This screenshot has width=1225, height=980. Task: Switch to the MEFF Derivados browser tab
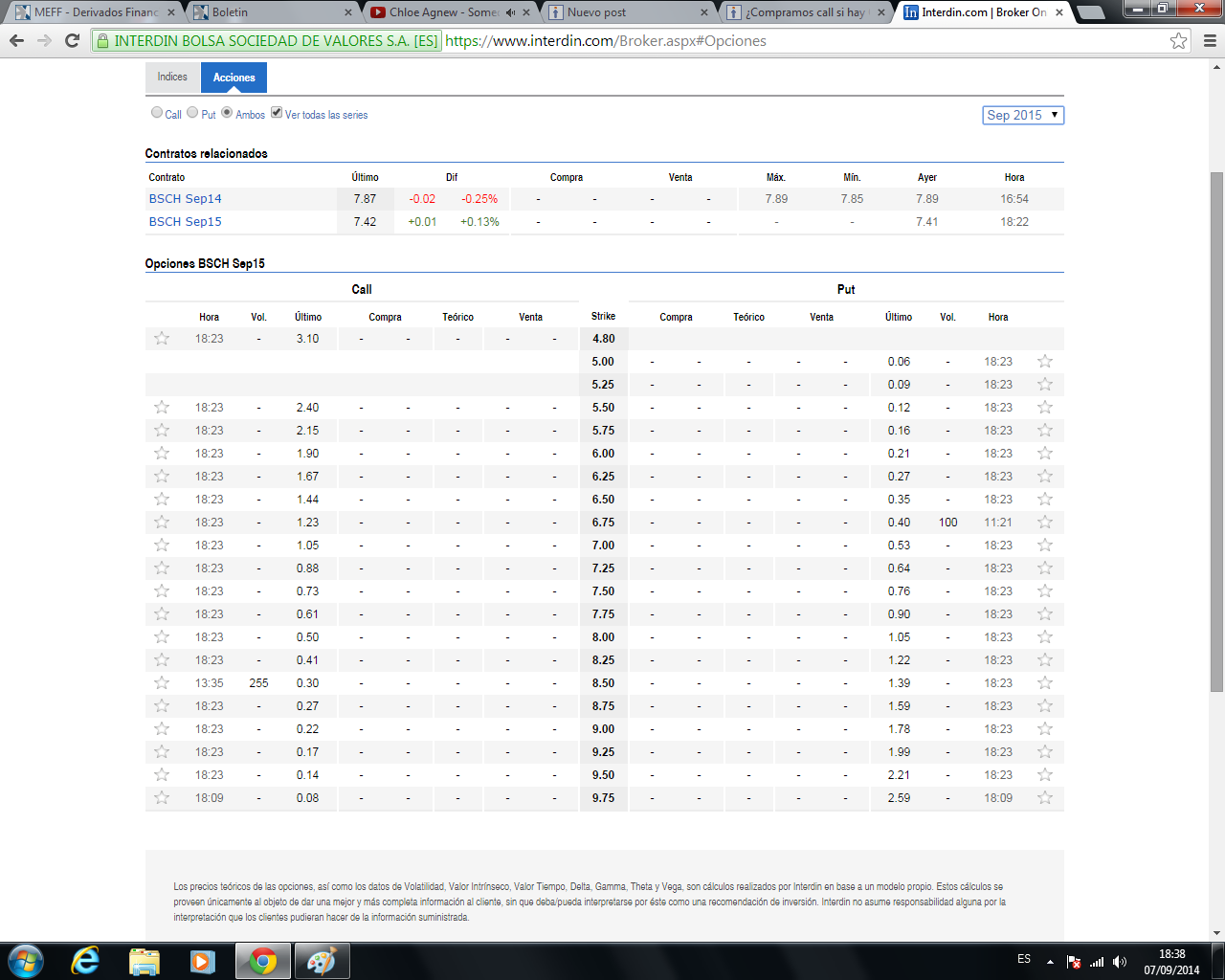[x=96, y=12]
